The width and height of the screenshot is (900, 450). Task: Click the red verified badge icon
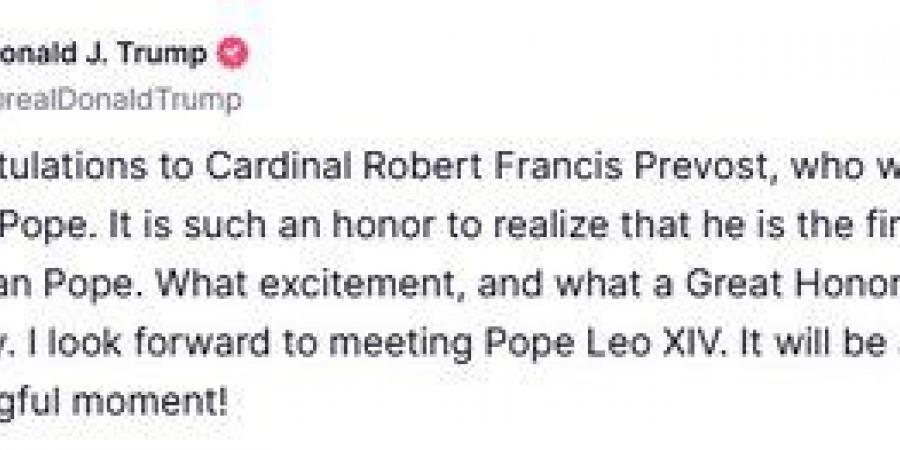tap(232, 54)
